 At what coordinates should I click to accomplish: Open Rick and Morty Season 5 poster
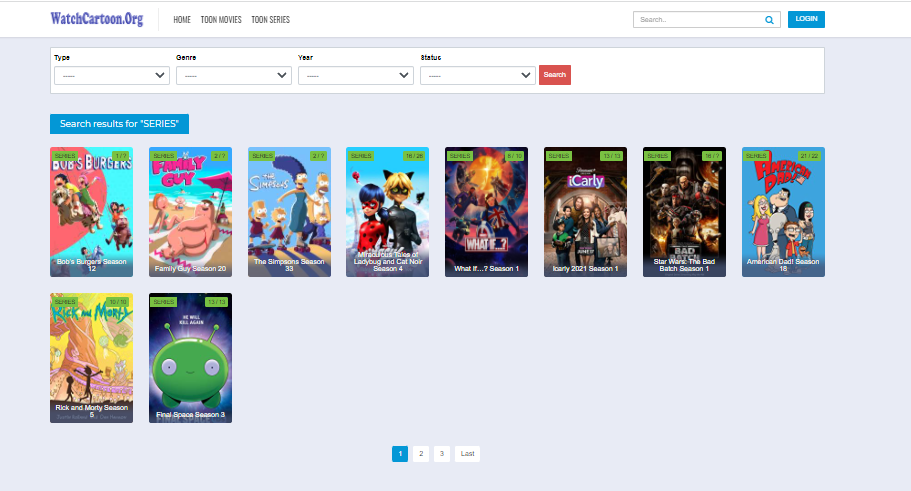pos(91,358)
